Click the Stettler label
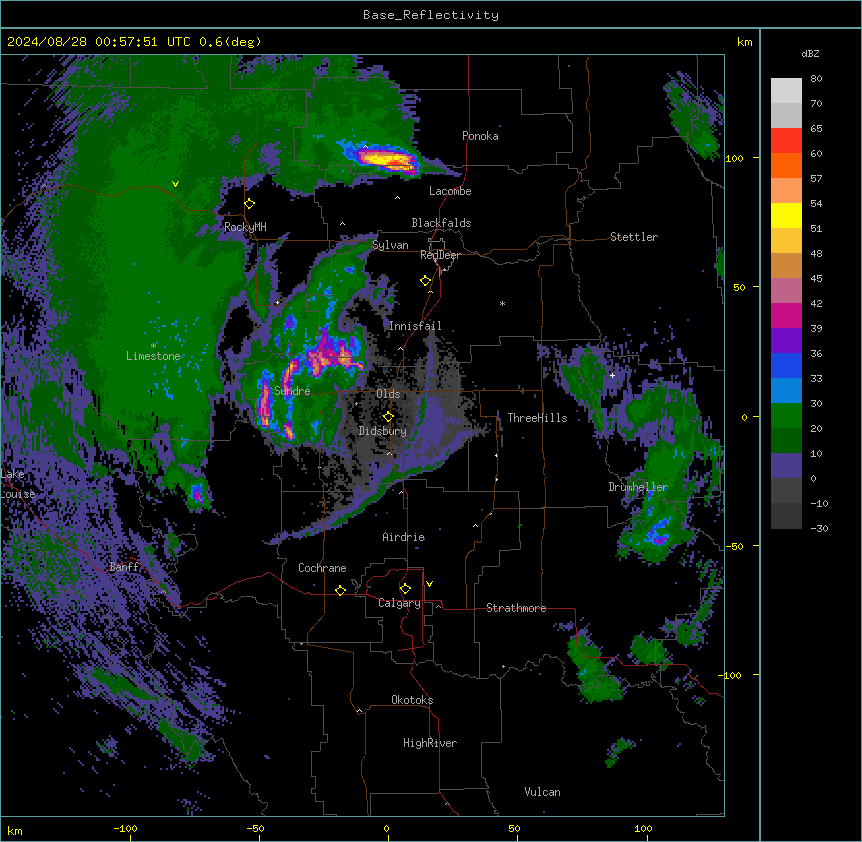The height and width of the screenshot is (842, 862). [634, 237]
